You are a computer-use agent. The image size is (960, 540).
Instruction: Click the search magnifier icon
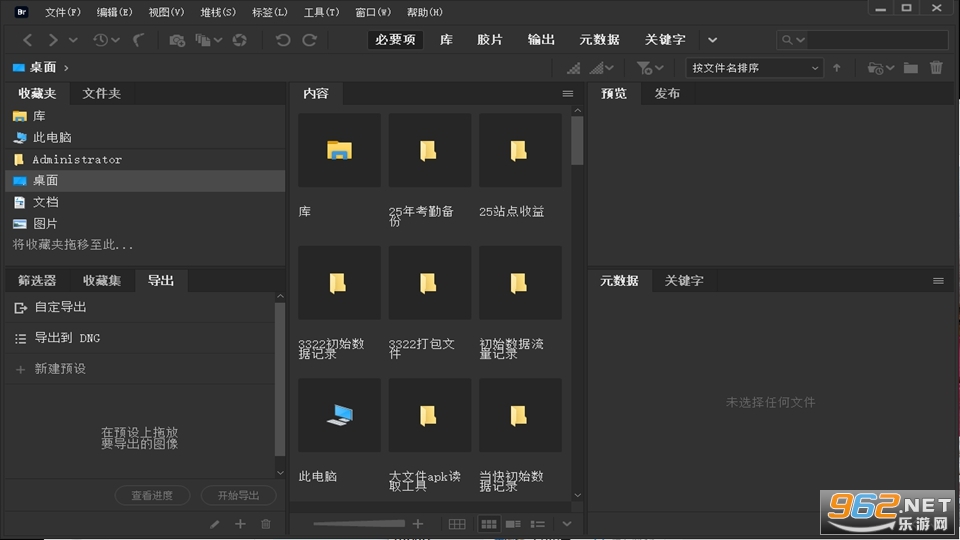pyautogui.click(x=787, y=40)
